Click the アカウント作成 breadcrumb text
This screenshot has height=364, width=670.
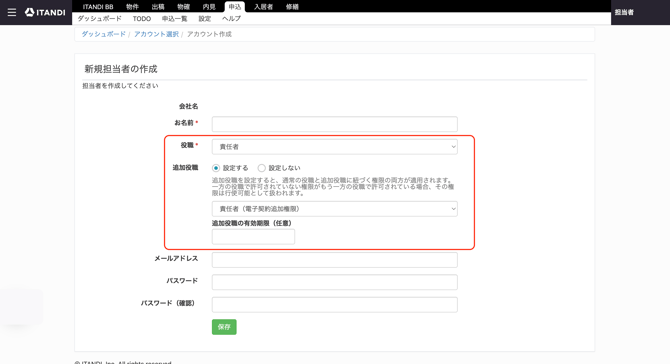[x=209, y=34]
